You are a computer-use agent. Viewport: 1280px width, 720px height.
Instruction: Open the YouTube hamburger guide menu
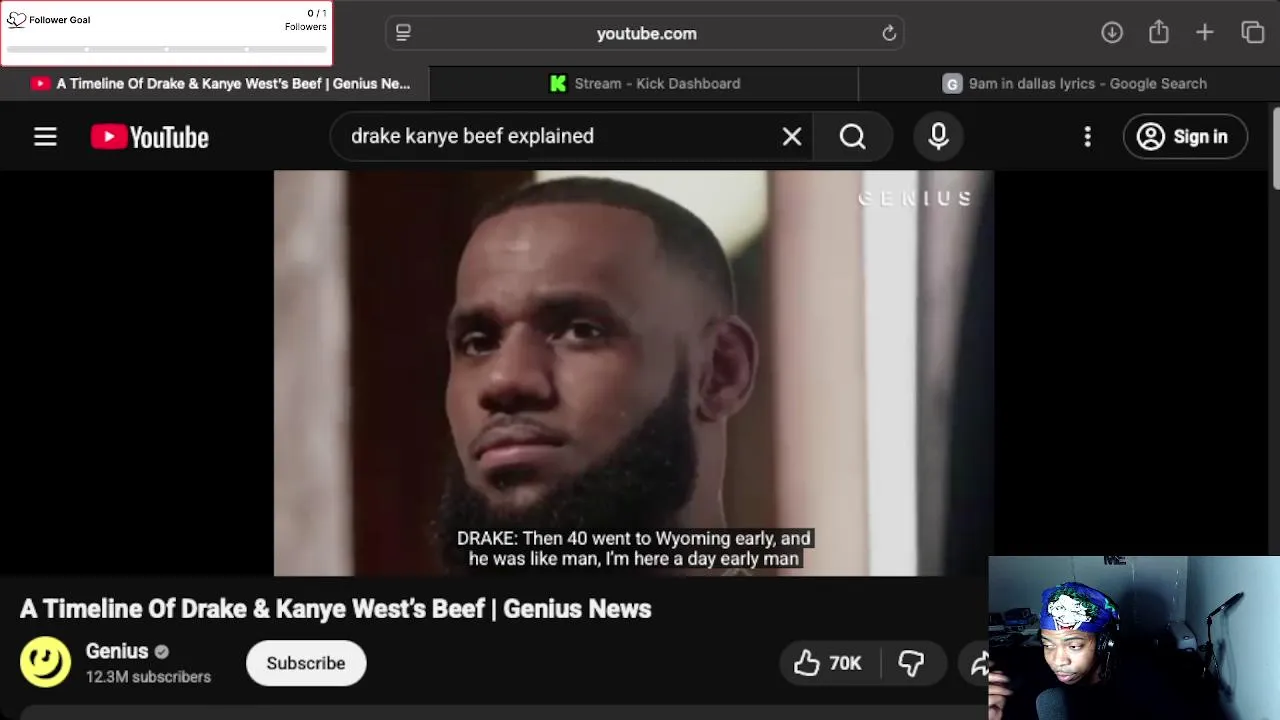coord(45,137)
